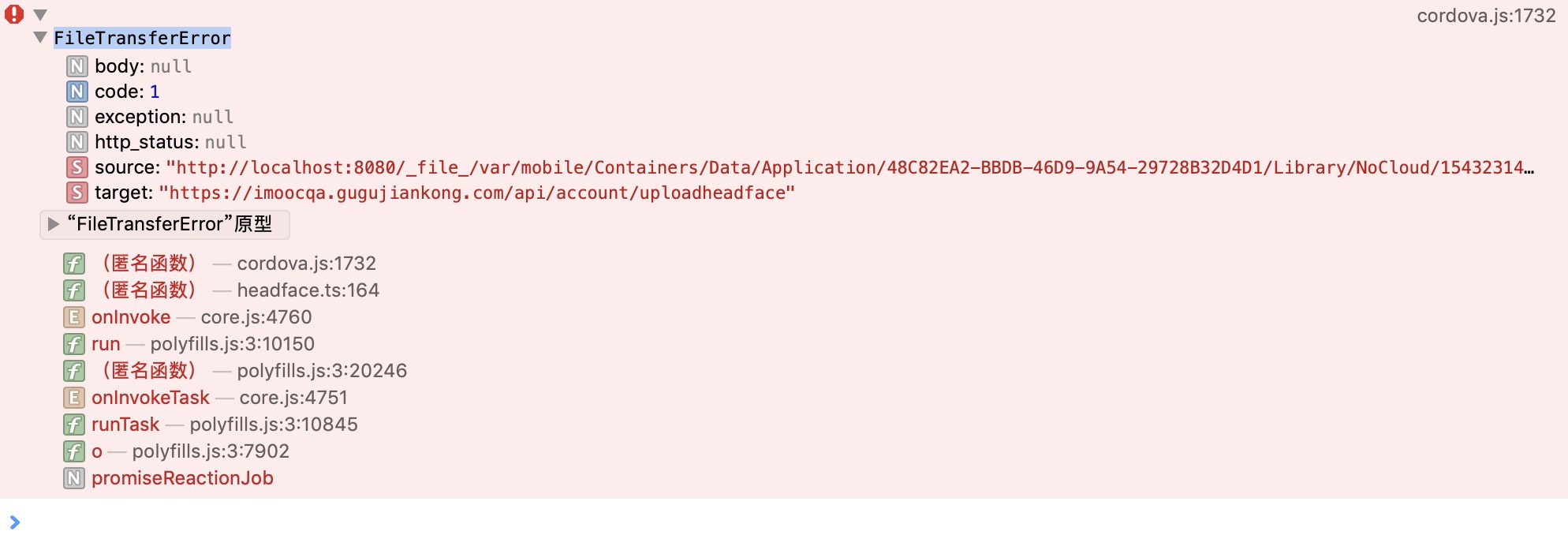Click the red error icon
Screen dimensions: 1568x535
tap(14, 14)
